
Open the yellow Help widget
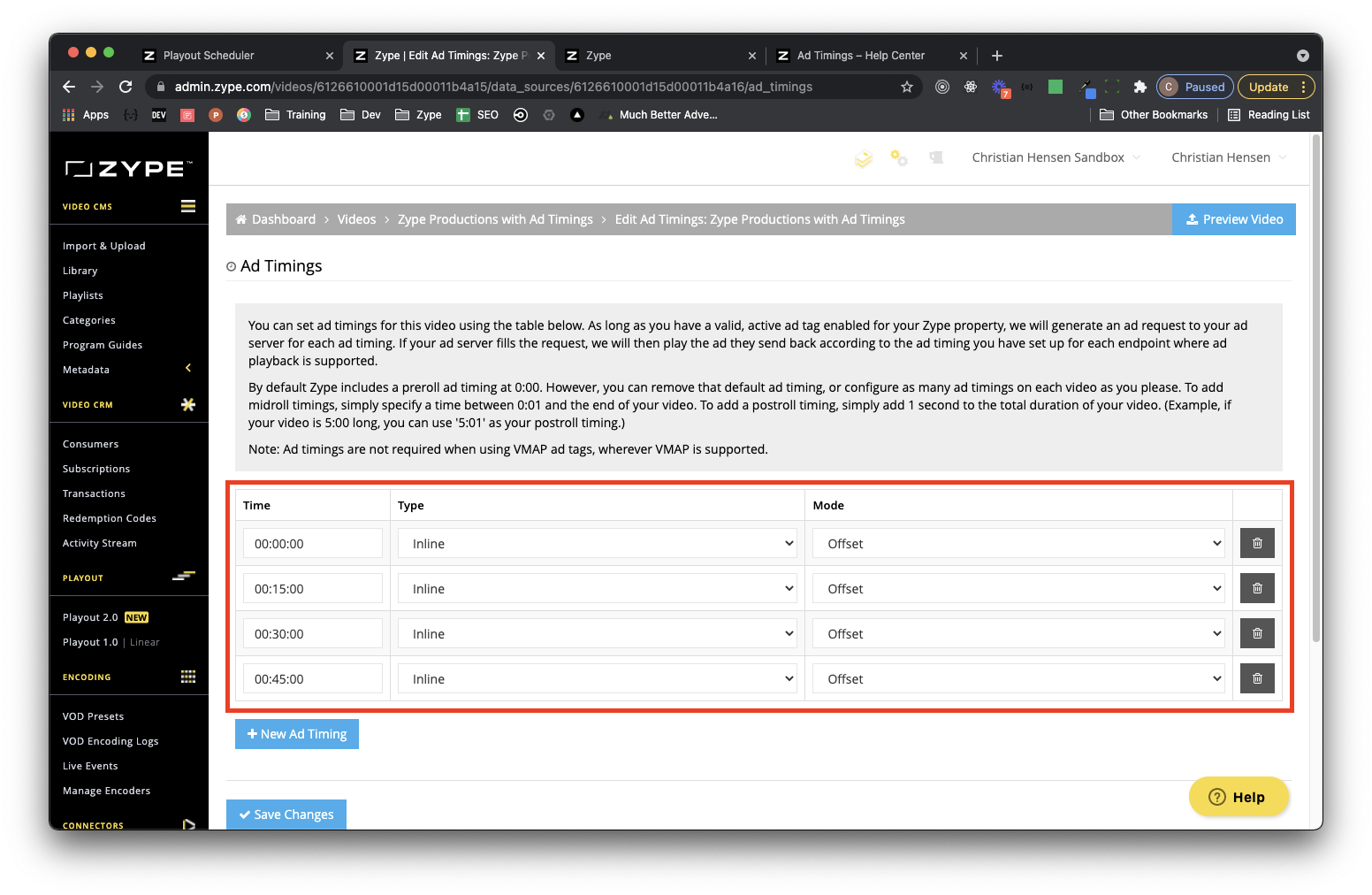(1239, 797)
